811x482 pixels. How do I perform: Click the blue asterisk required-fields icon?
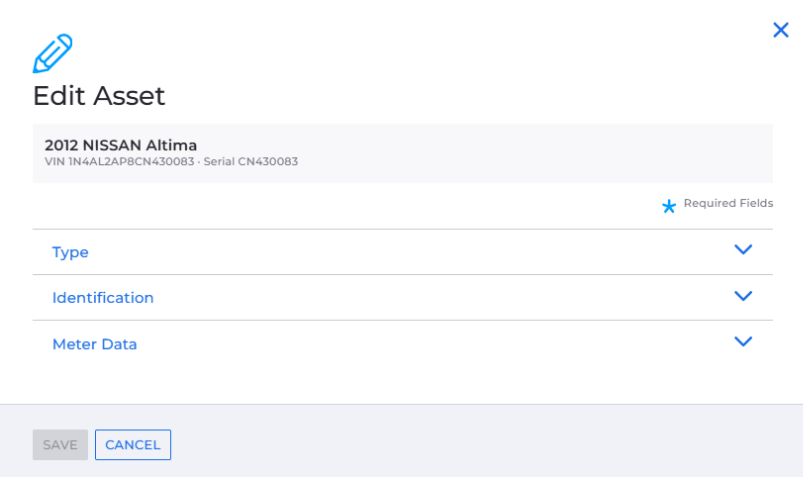pyautogui.click(x=669, y=206)
